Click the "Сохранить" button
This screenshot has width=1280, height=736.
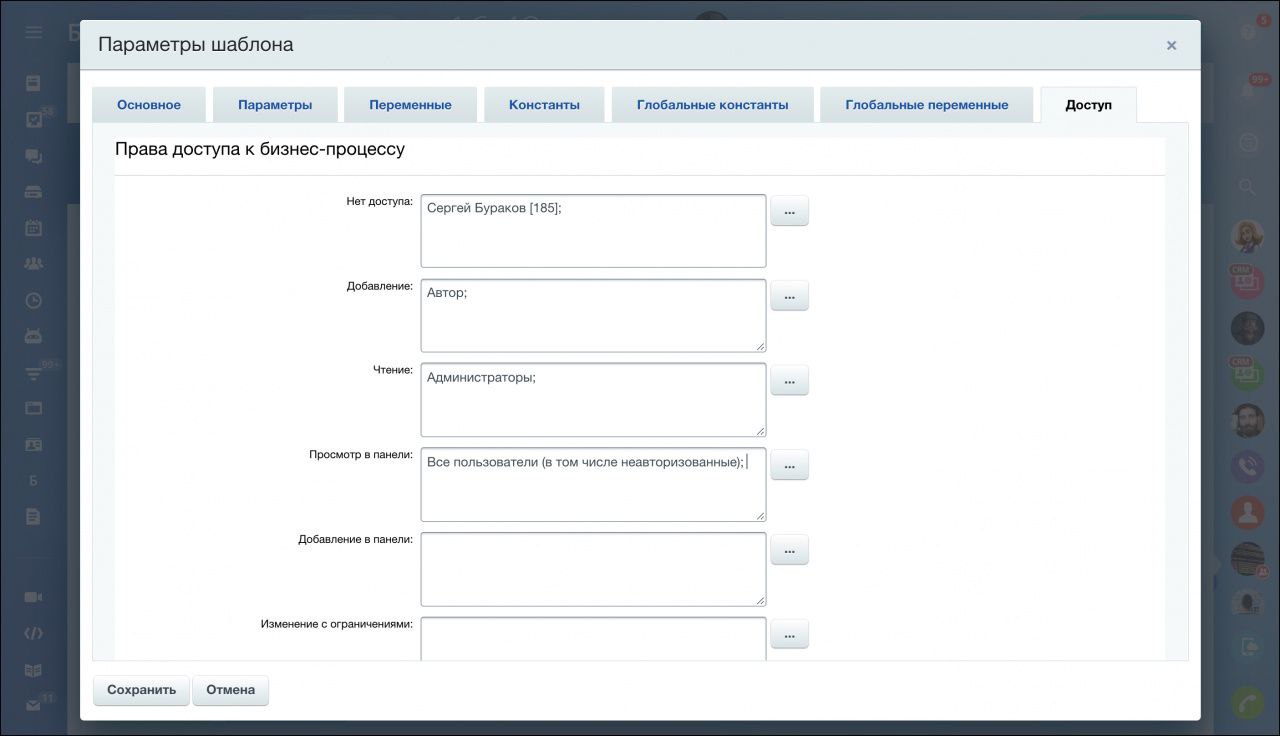coord(141,690)
